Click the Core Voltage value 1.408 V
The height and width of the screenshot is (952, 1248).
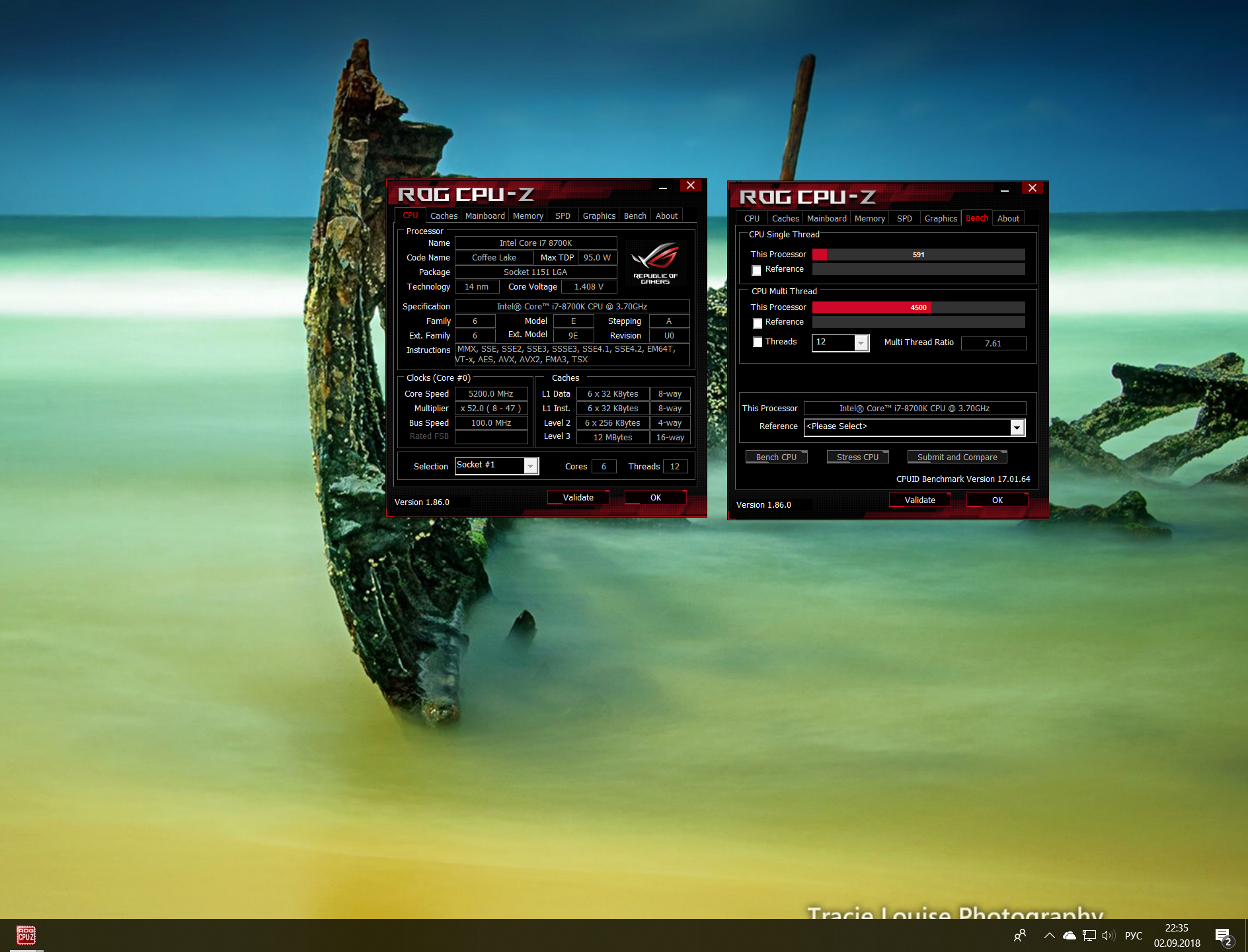(588, 287)
